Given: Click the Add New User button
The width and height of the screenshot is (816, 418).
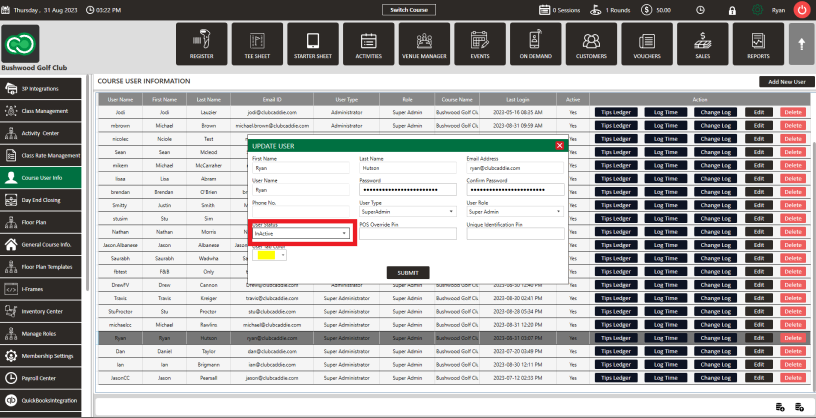Looking at the screenshot, I should pos(786,82).
